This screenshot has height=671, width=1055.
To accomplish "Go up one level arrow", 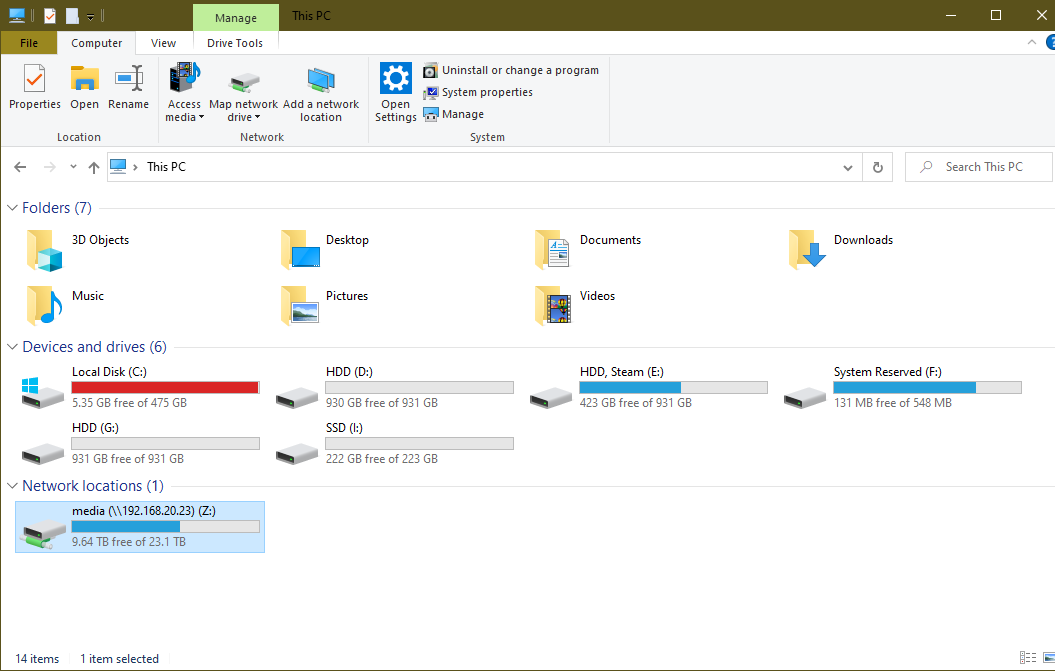I will pos(94,168).
